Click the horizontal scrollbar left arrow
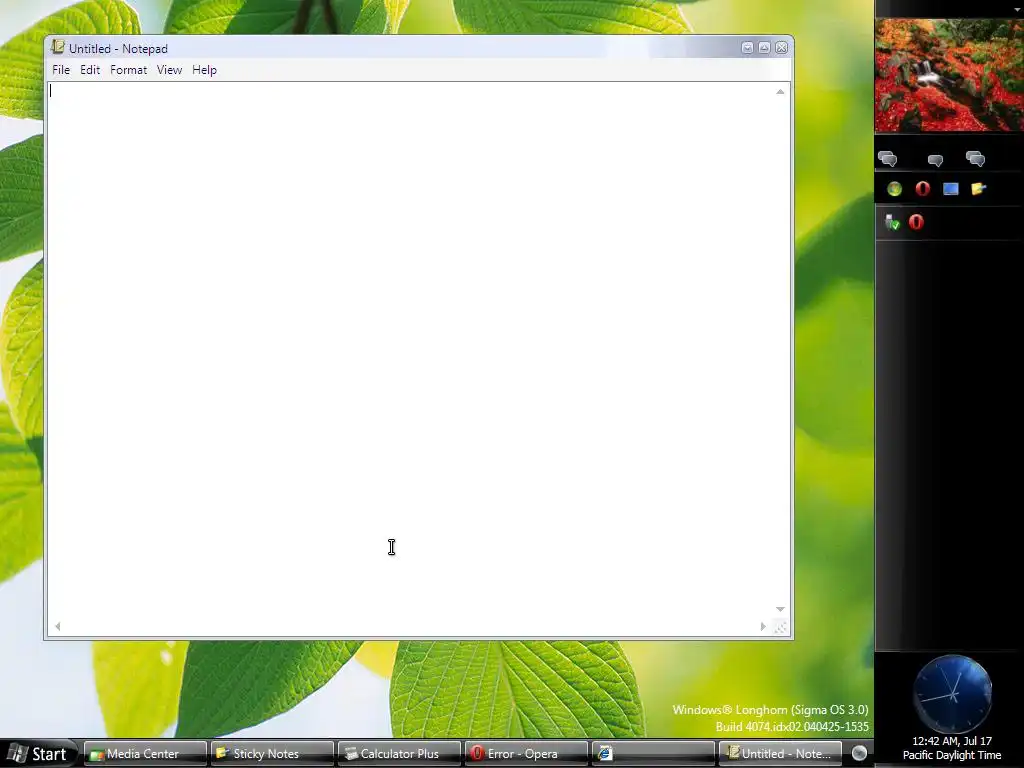Viewport: 1024px width, 768px height. coord(57,626)
